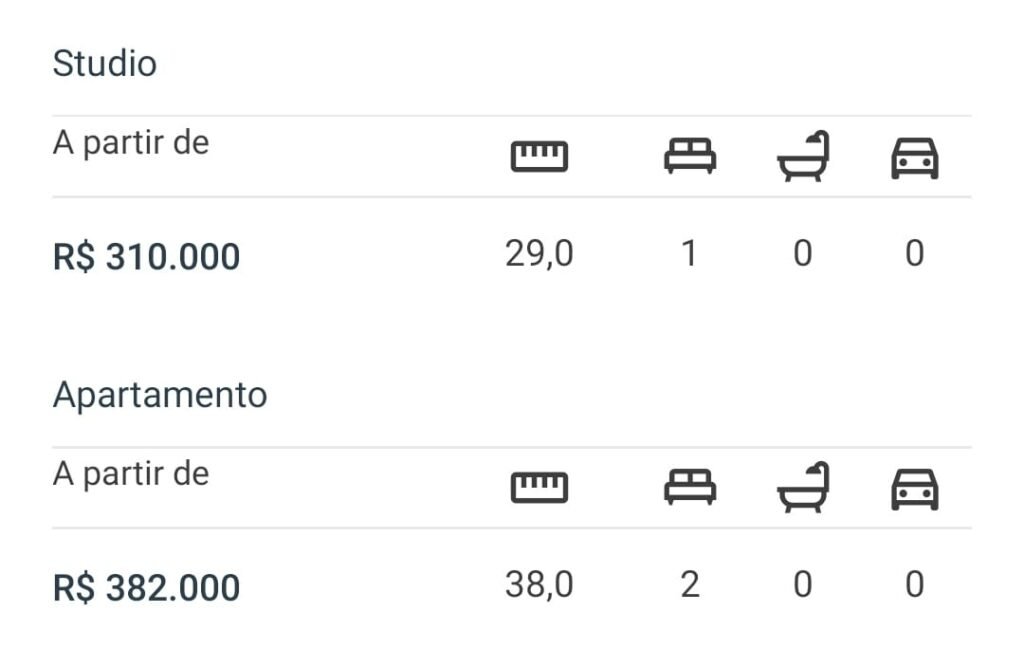Click the bathtub icon in Studio section

[804, 156]
